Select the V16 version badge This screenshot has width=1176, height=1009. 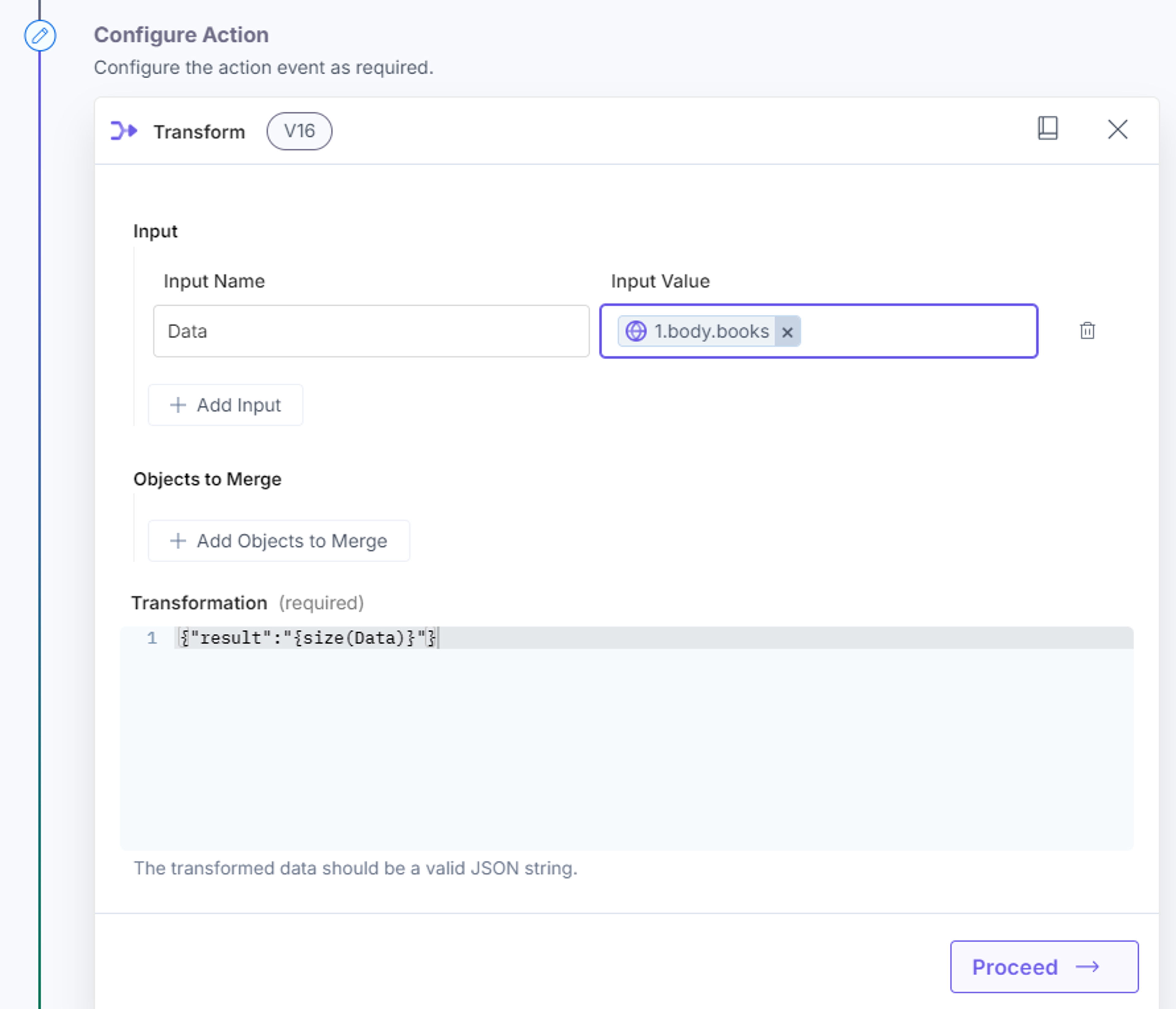tap(299, 131)
